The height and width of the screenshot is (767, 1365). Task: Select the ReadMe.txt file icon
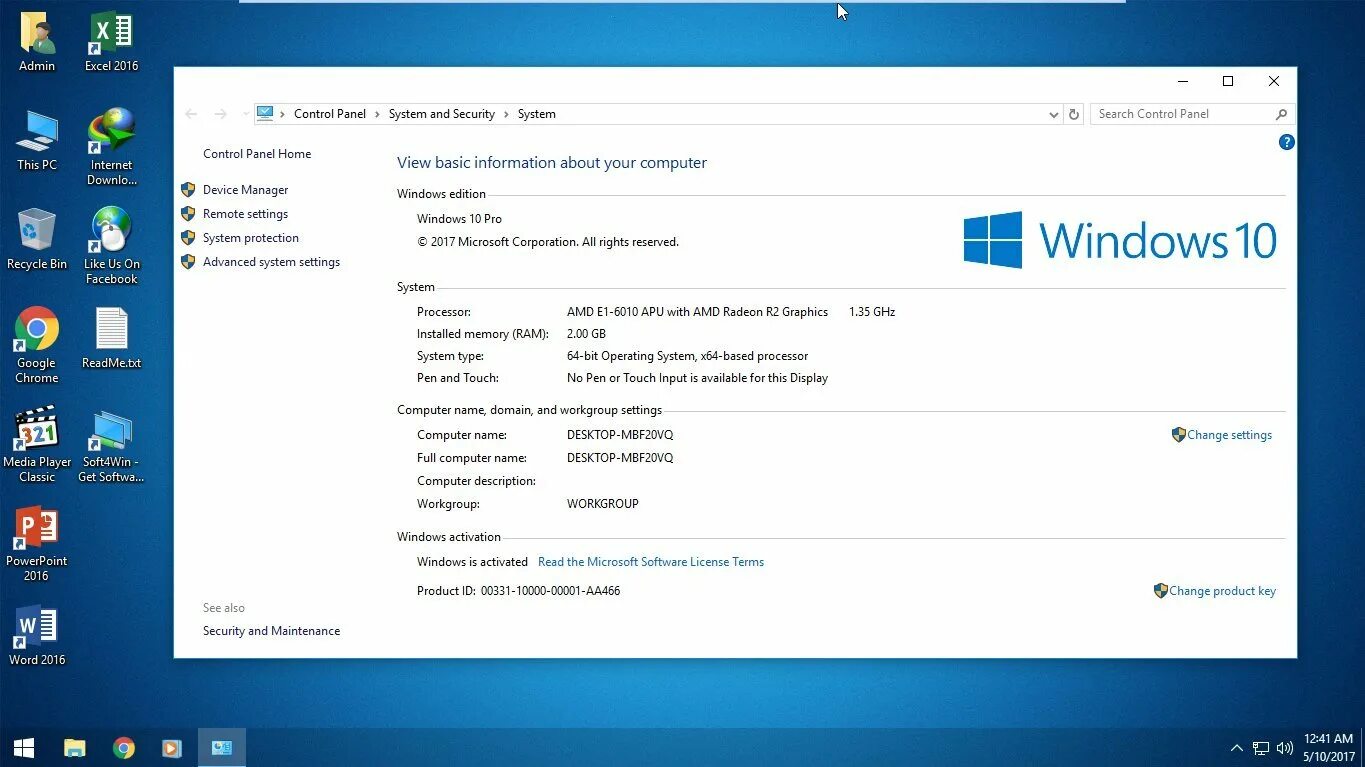click(111, 338)
